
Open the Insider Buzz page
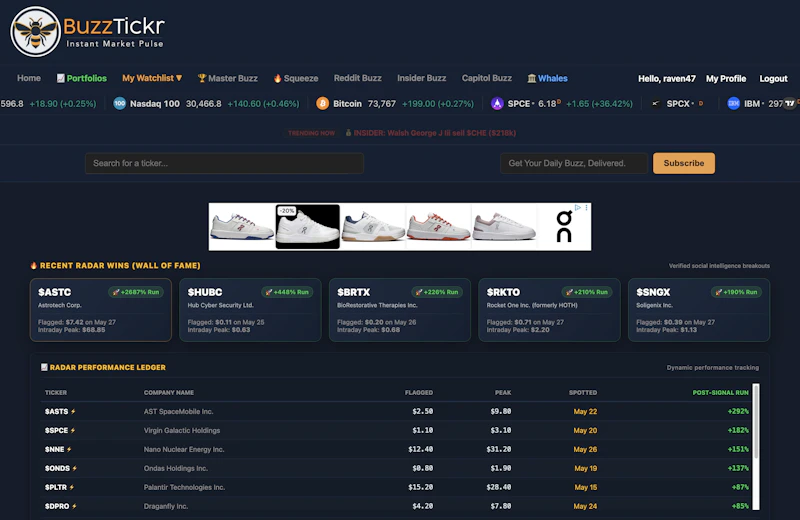click(421, 78)
